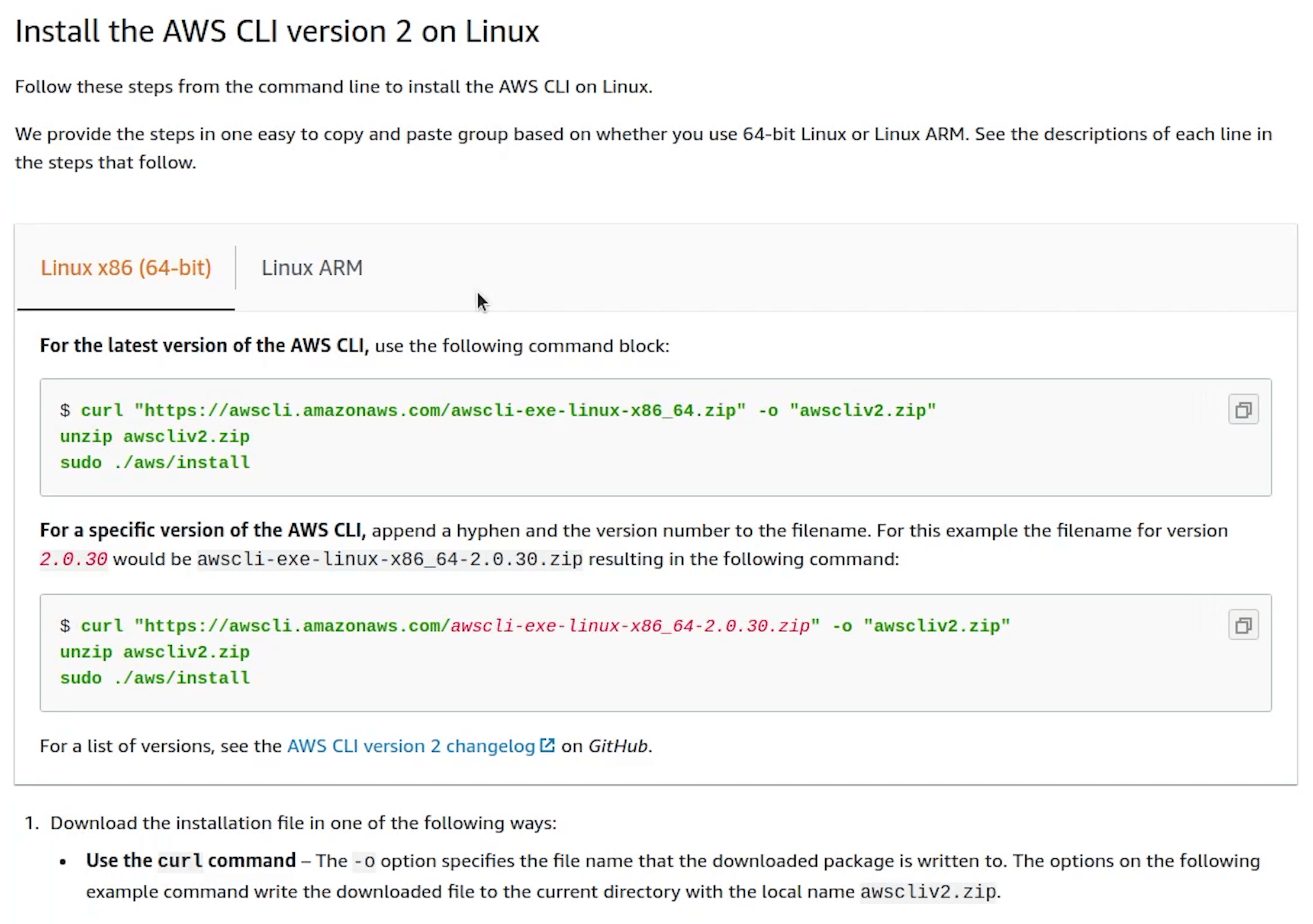The width and height of the screenshot is (1313, 924).
Task: Click the red versioned filename in second curl command
Action: 630,626
